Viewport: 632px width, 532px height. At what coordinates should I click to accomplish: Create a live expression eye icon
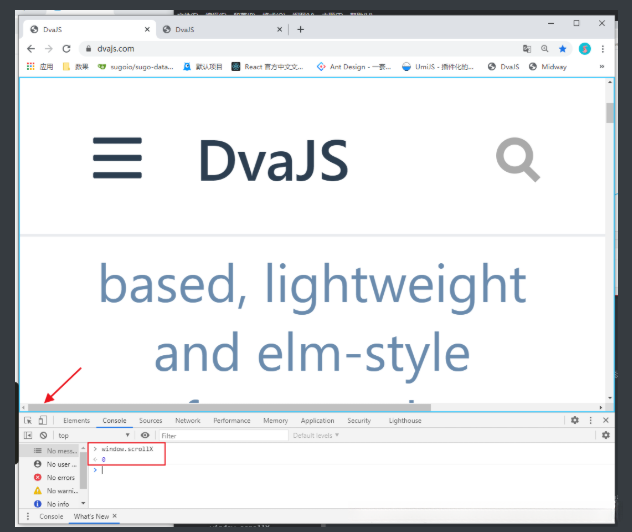coord(145,435)
